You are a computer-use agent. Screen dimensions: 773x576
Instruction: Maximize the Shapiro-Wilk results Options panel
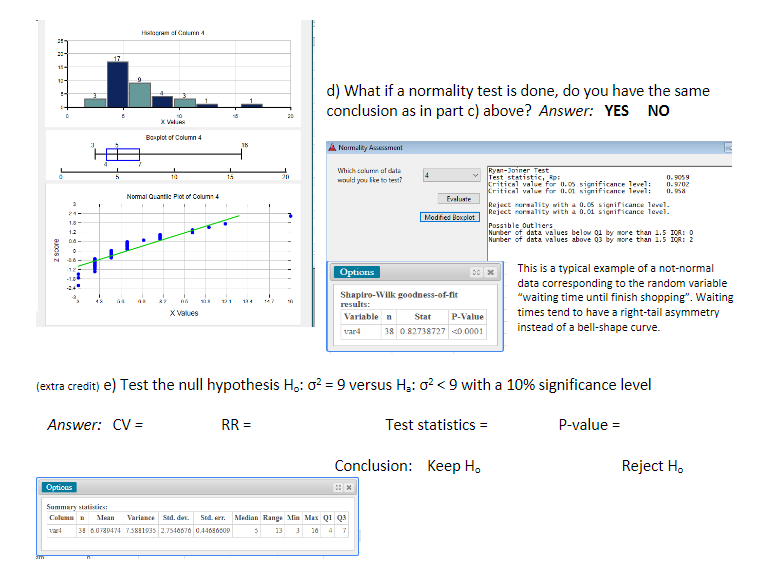pos(476,272)
